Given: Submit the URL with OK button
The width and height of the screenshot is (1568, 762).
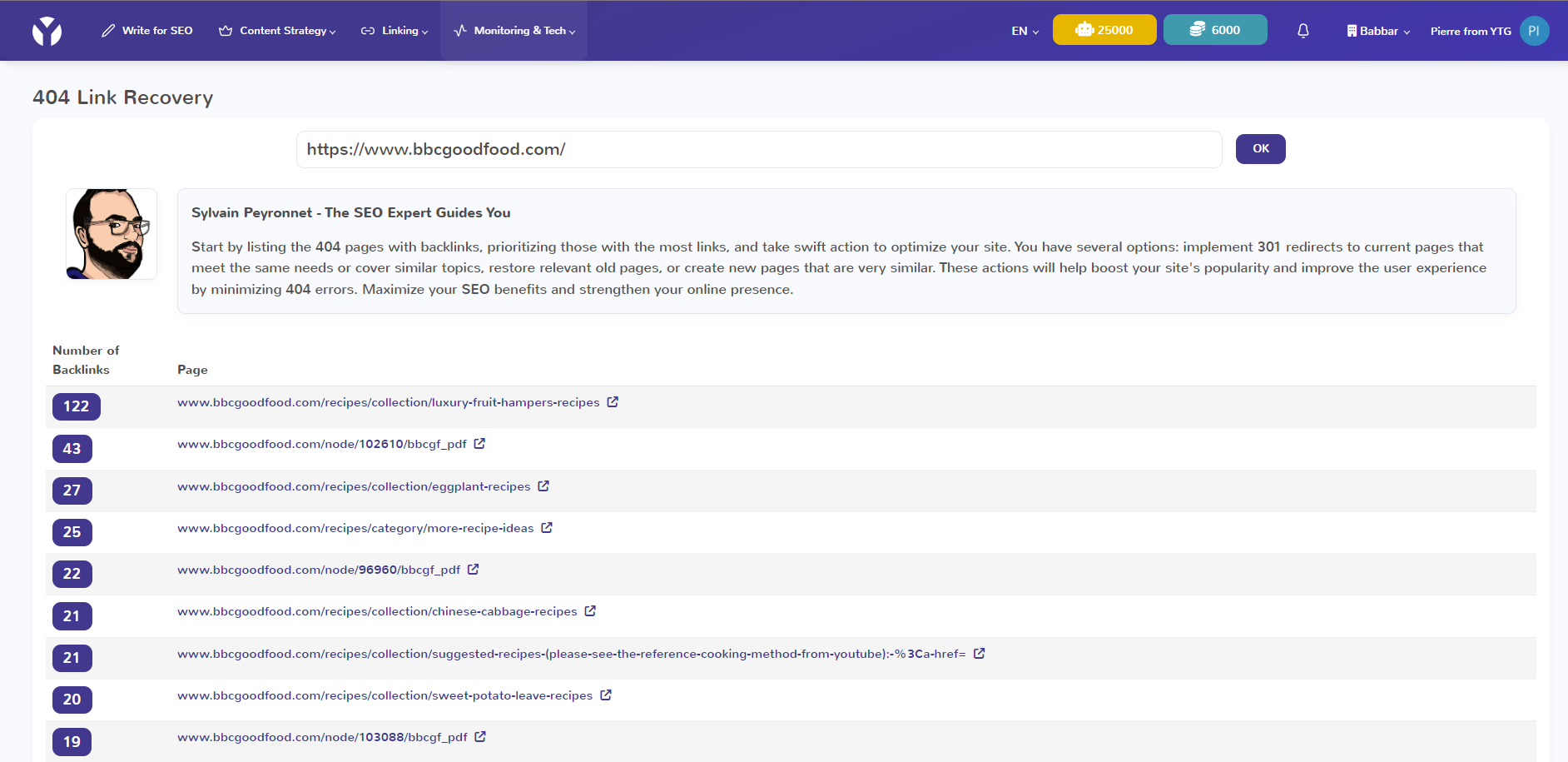Looking at the screenshot, I should (1260, 149).
